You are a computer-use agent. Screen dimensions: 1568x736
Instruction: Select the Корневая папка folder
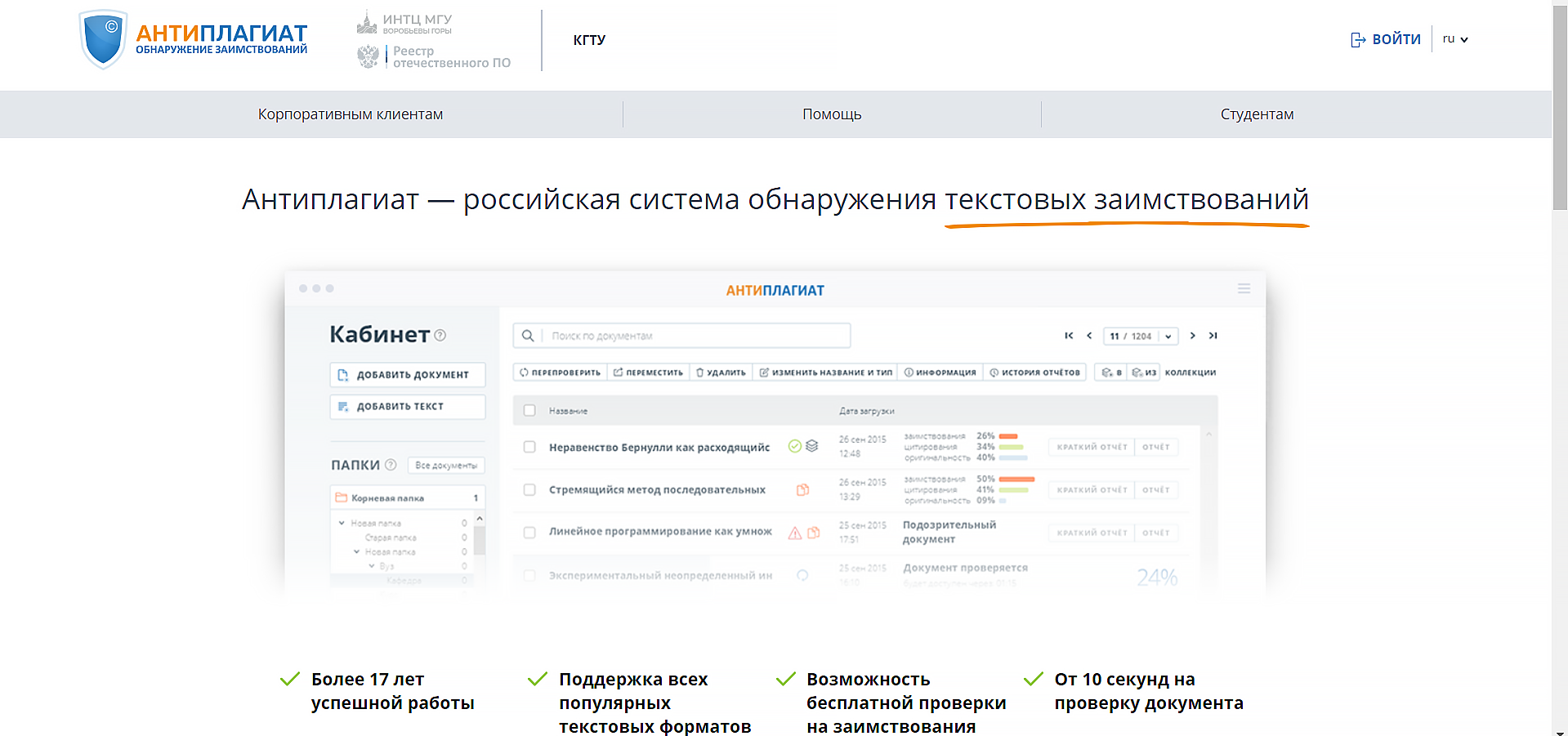tap(408, 497)
